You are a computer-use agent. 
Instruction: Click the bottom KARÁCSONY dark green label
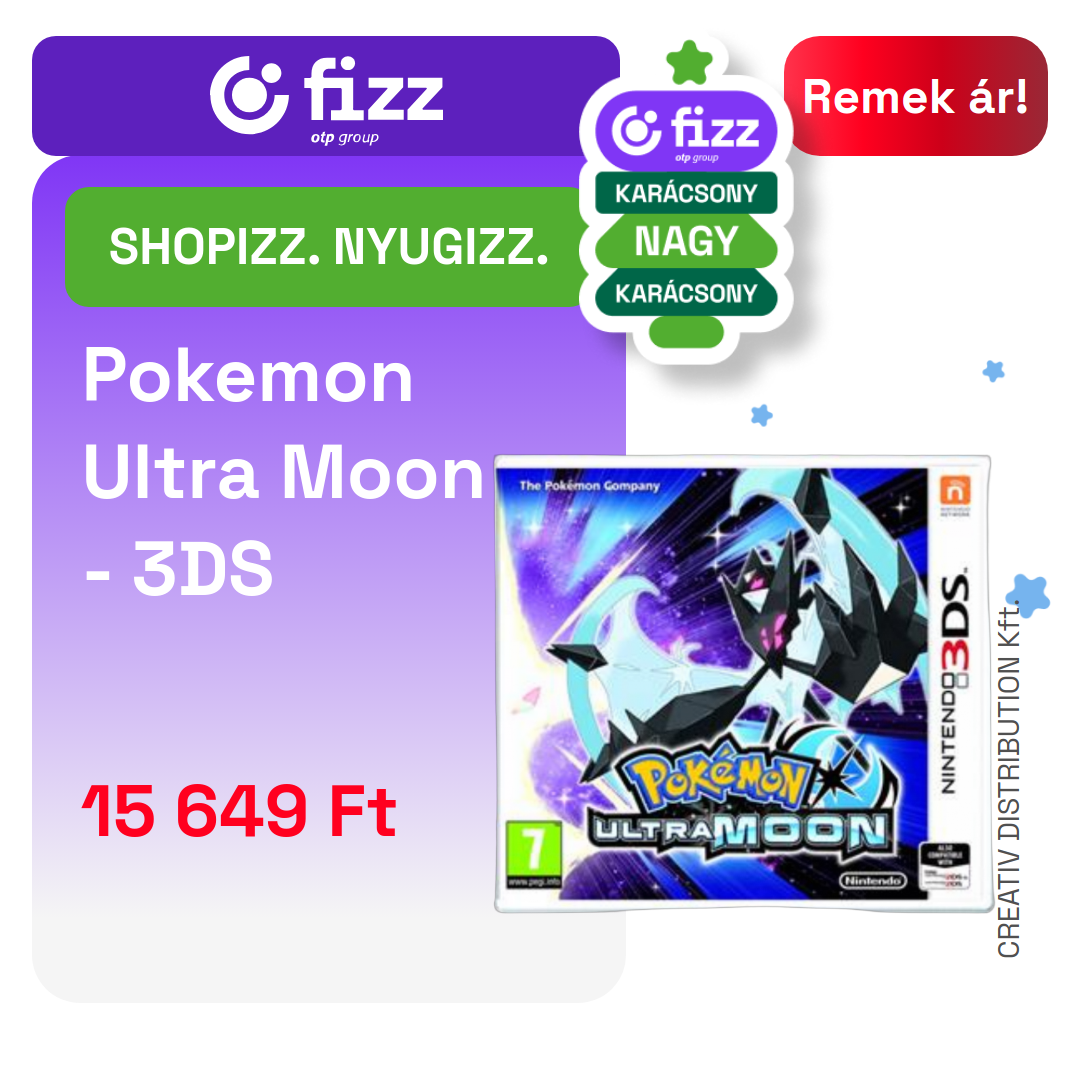(x=686, y=293)
